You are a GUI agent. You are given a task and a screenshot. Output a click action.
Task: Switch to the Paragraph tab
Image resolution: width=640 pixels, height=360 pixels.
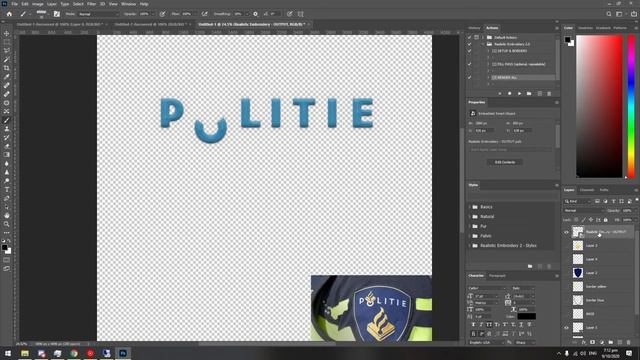[497, 276]
